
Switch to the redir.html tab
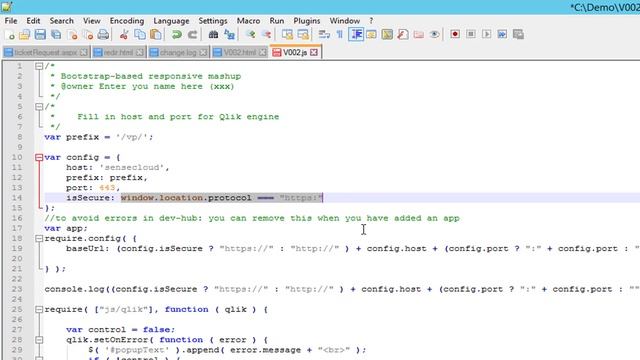[x=118, y=52]
